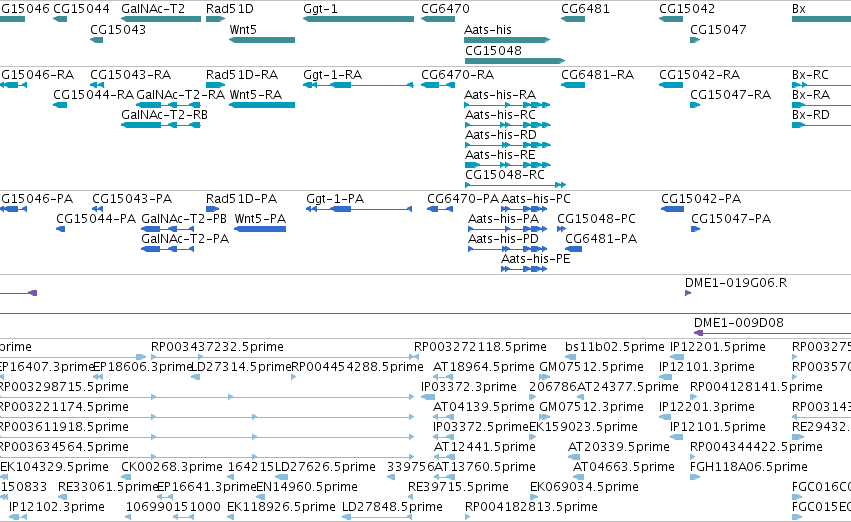Open EST RE39715.5prime
851x522 pixels.
tap(411, 498)
